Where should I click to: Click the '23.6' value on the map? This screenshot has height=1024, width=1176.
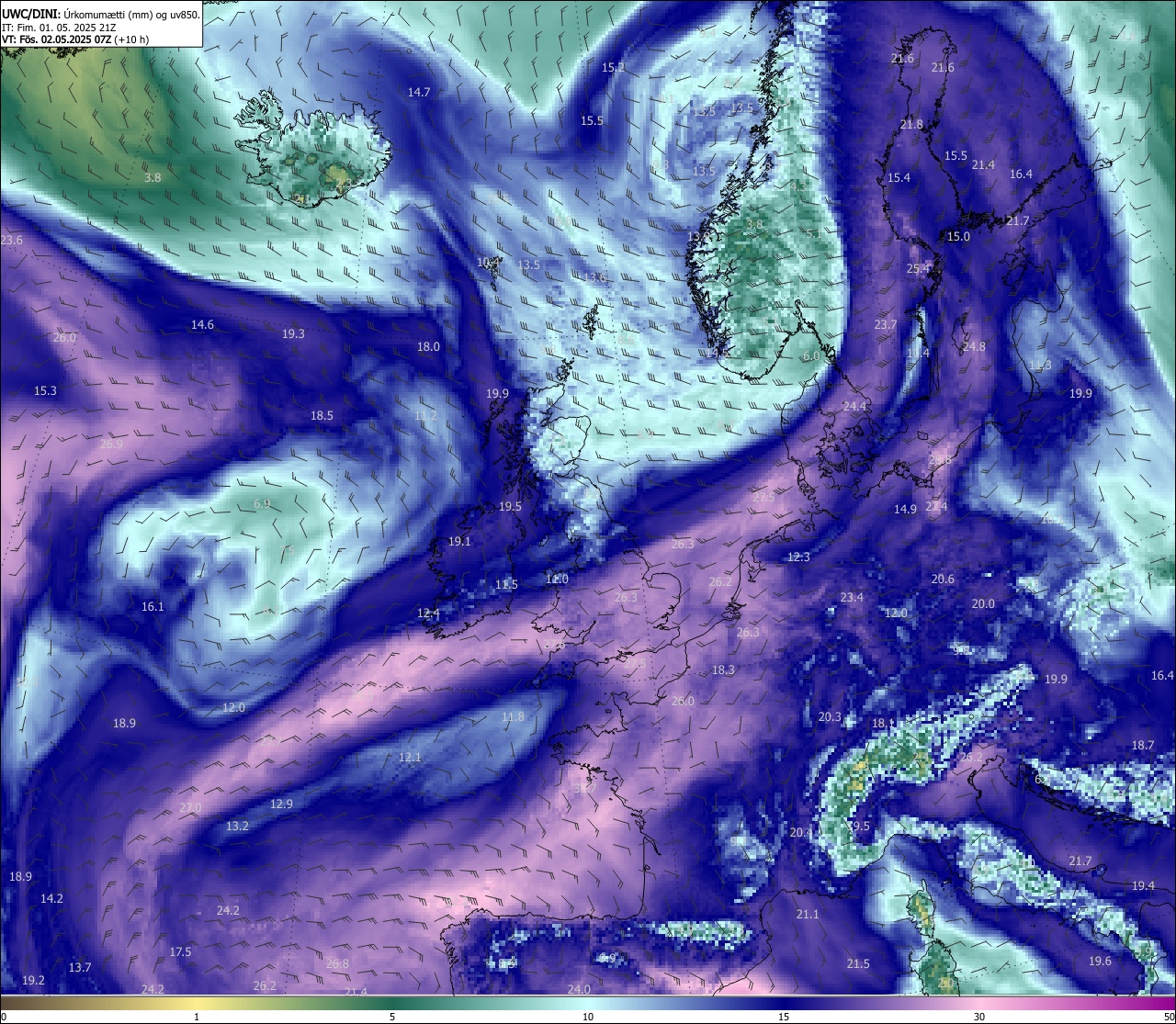[x=12, y=241]
